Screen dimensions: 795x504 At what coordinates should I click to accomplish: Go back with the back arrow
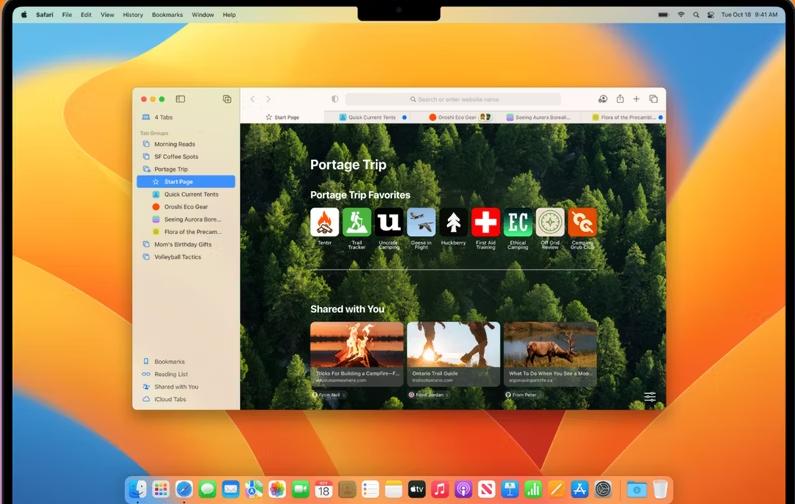click(252, 99)
